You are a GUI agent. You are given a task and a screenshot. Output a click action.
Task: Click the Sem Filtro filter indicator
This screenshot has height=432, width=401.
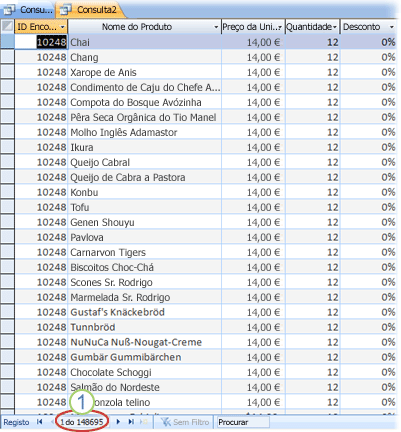(x=185, y=422)
